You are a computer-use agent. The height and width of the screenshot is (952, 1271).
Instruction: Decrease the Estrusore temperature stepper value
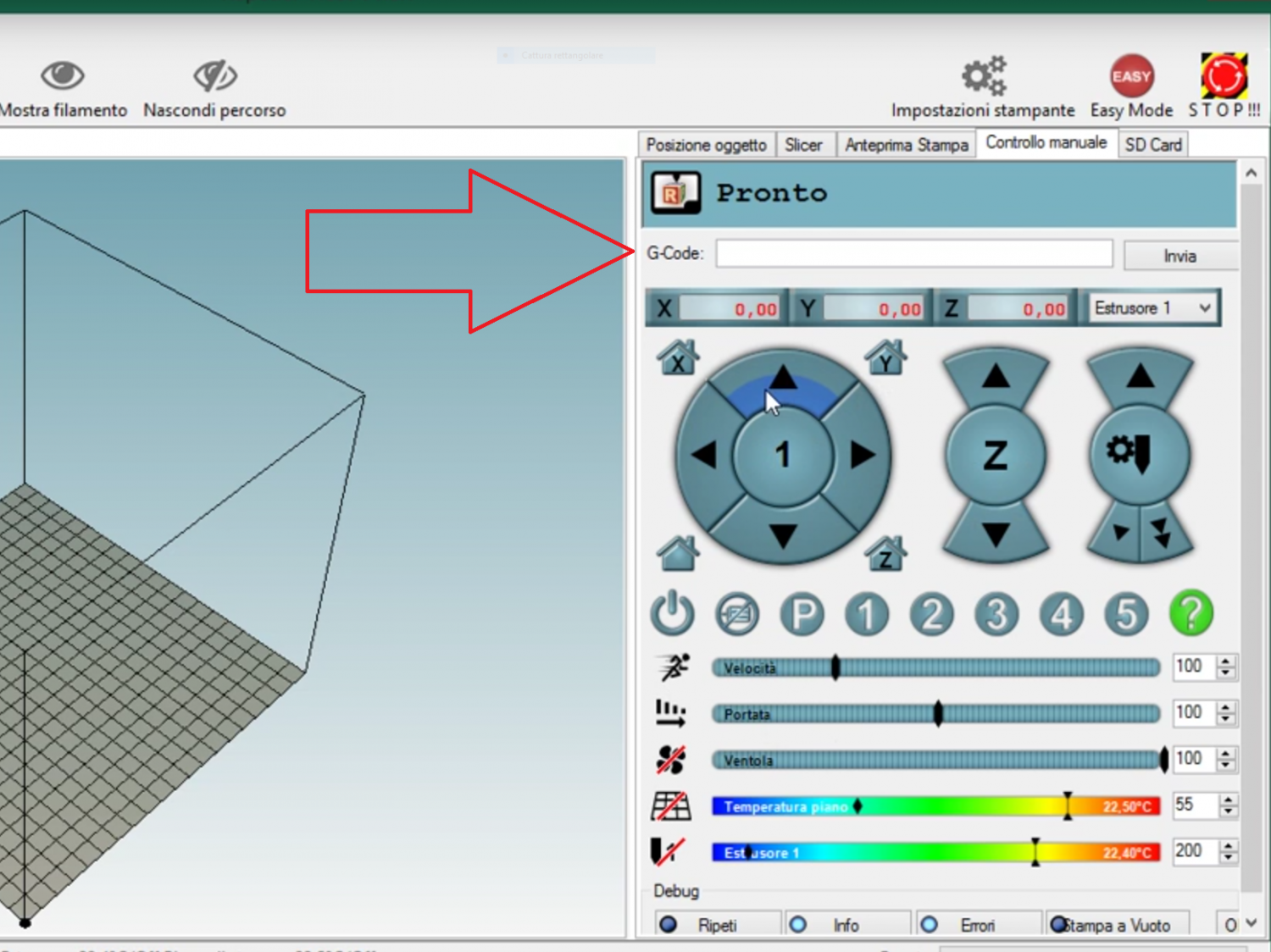(x=1228, y=857)
